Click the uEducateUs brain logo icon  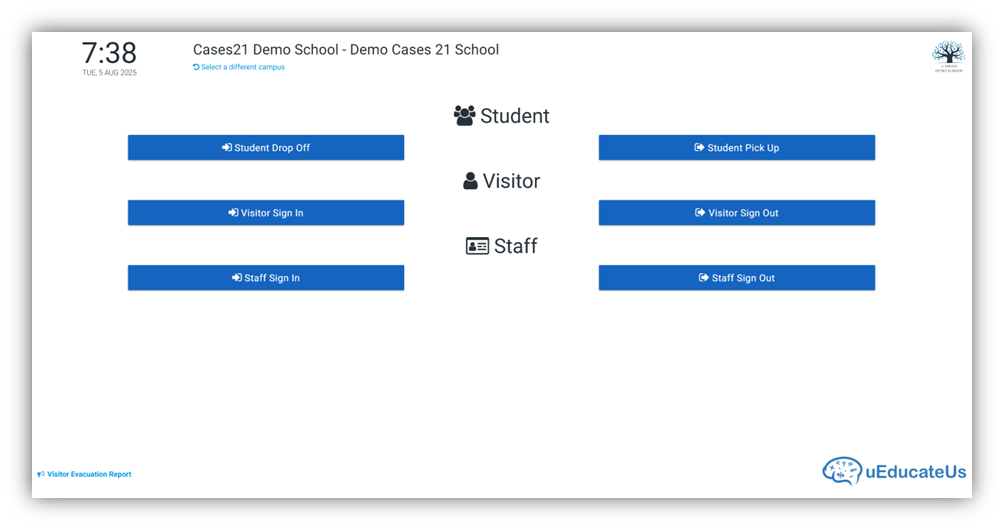click(x=842, y=471)
